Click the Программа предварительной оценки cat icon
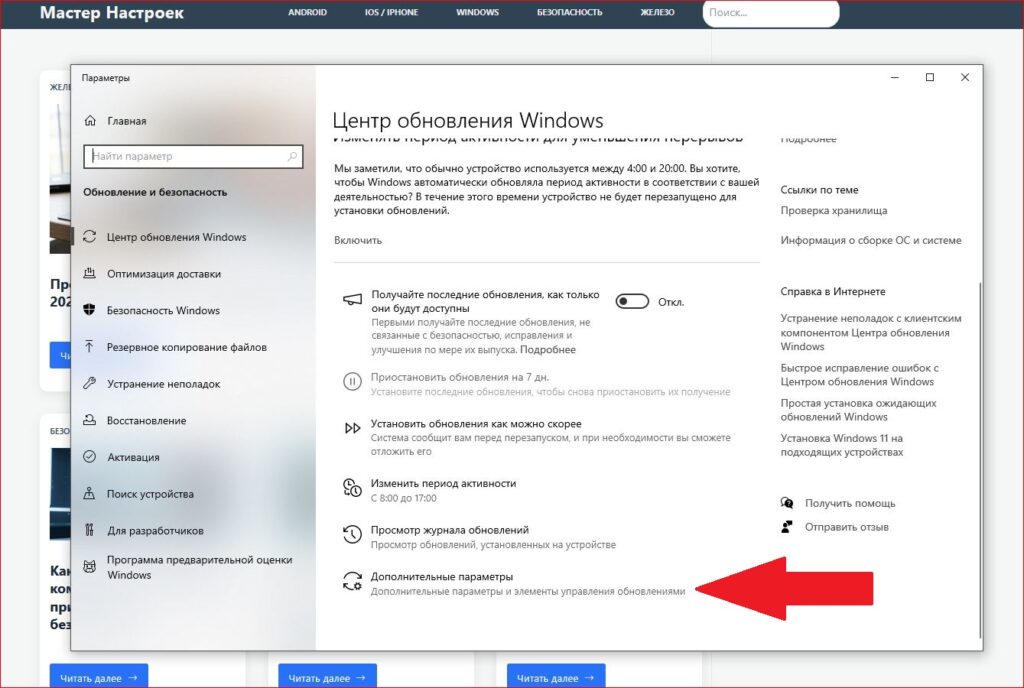Viewport: 1024px width, 688px height. click(89, 567)
